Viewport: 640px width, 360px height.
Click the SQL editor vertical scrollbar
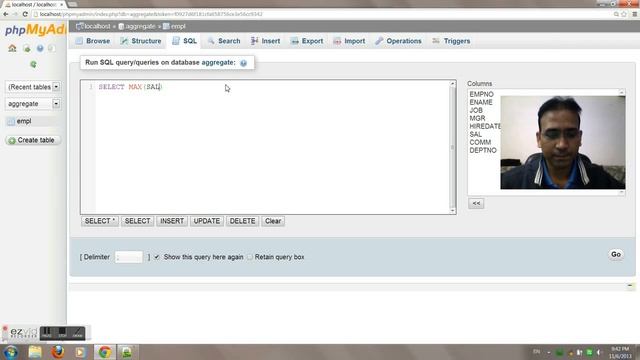click(x=453, y=147)
